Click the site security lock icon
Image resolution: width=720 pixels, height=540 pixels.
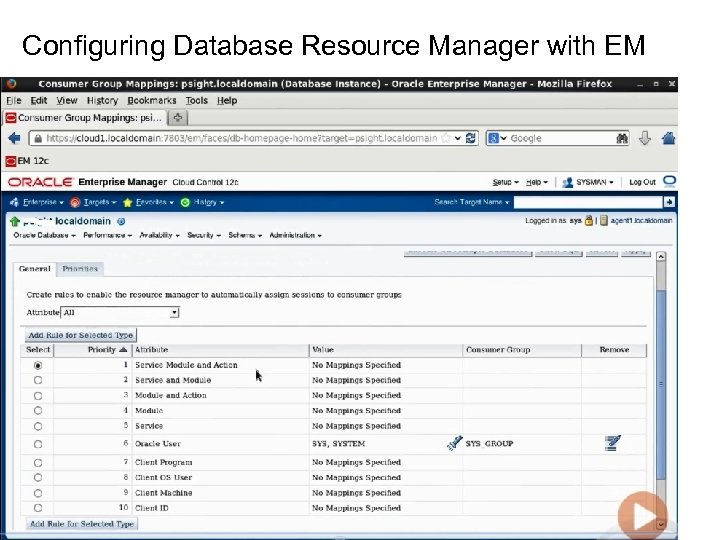point(38,138)
